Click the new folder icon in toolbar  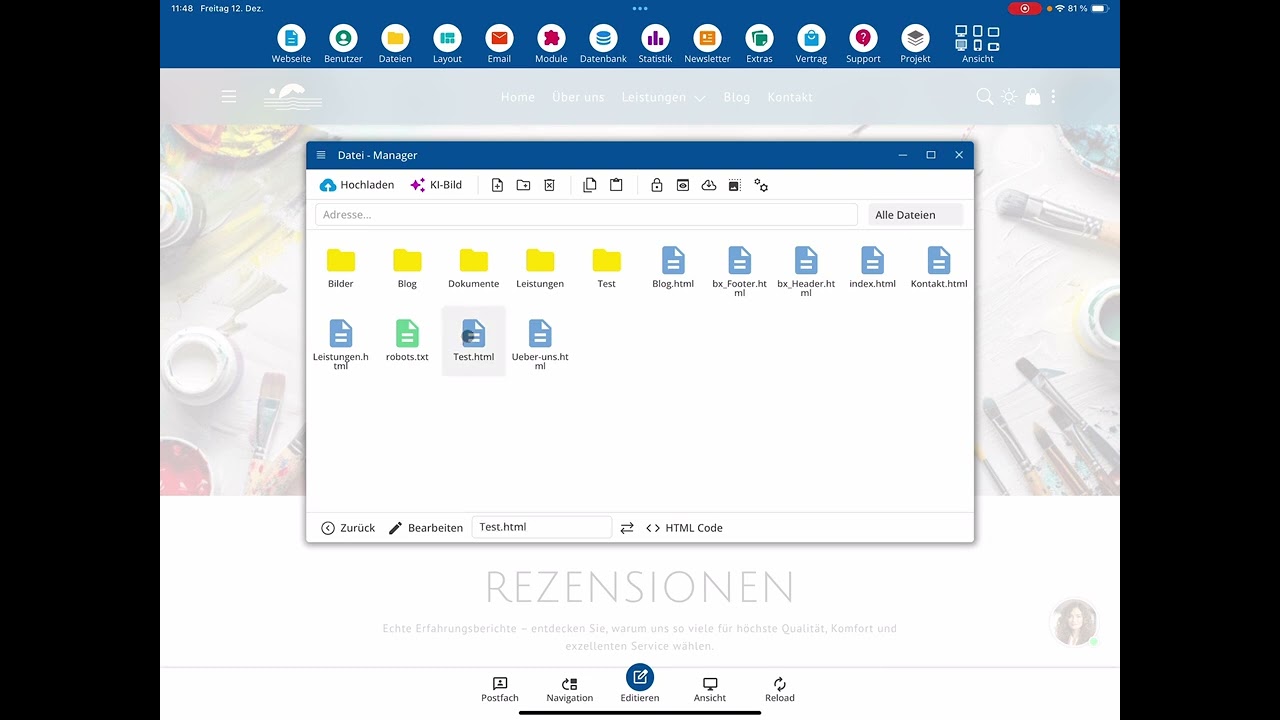(x=523, y=185)
